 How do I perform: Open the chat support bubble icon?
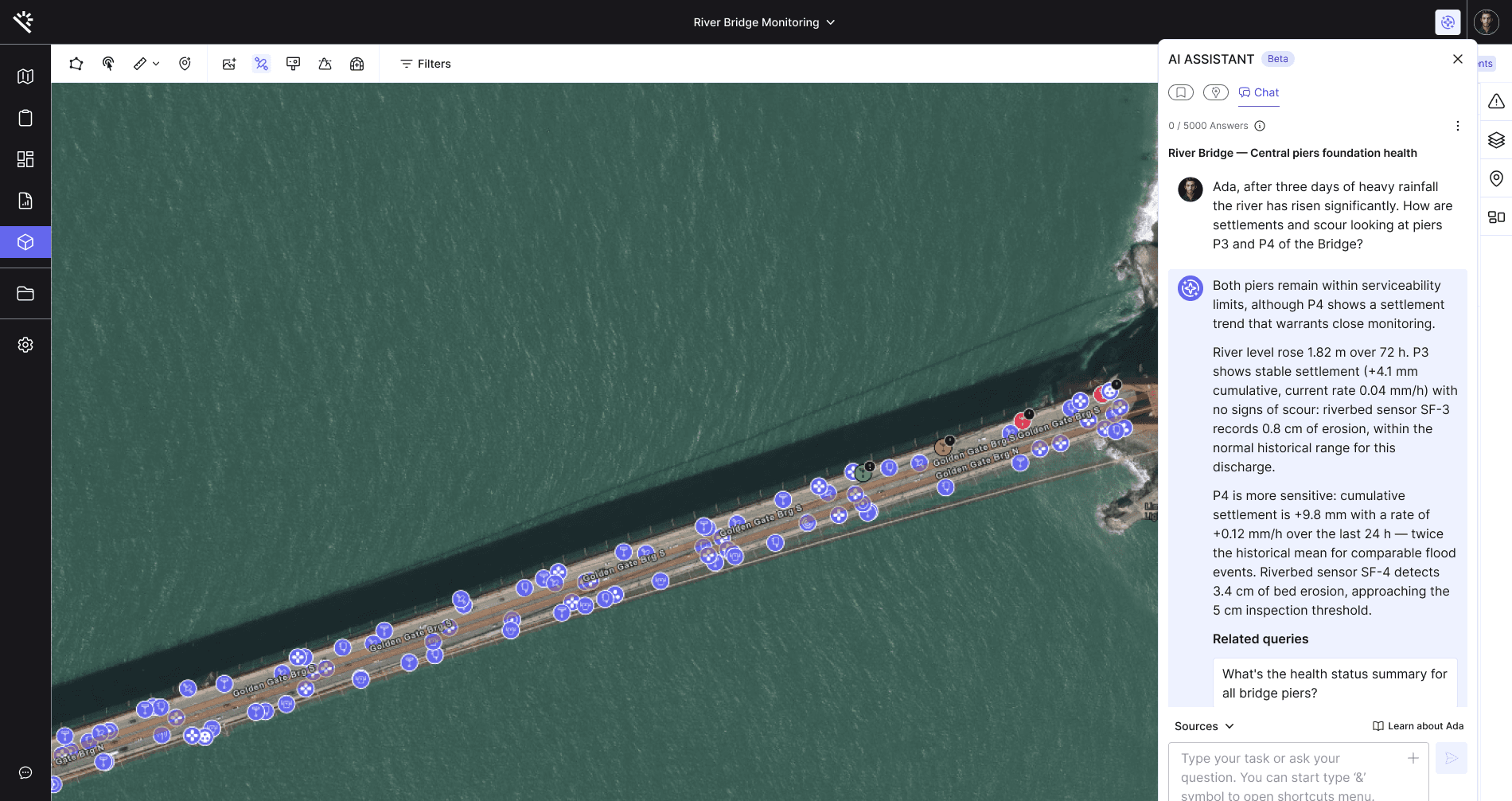click(25, 773)
